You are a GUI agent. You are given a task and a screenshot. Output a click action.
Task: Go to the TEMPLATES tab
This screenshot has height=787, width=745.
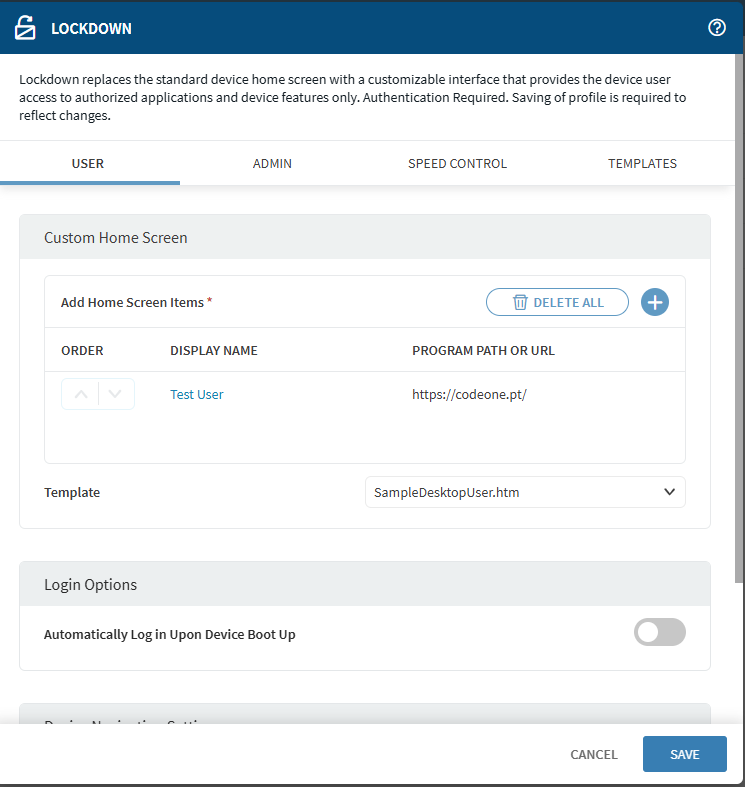[x=642, y=164]
